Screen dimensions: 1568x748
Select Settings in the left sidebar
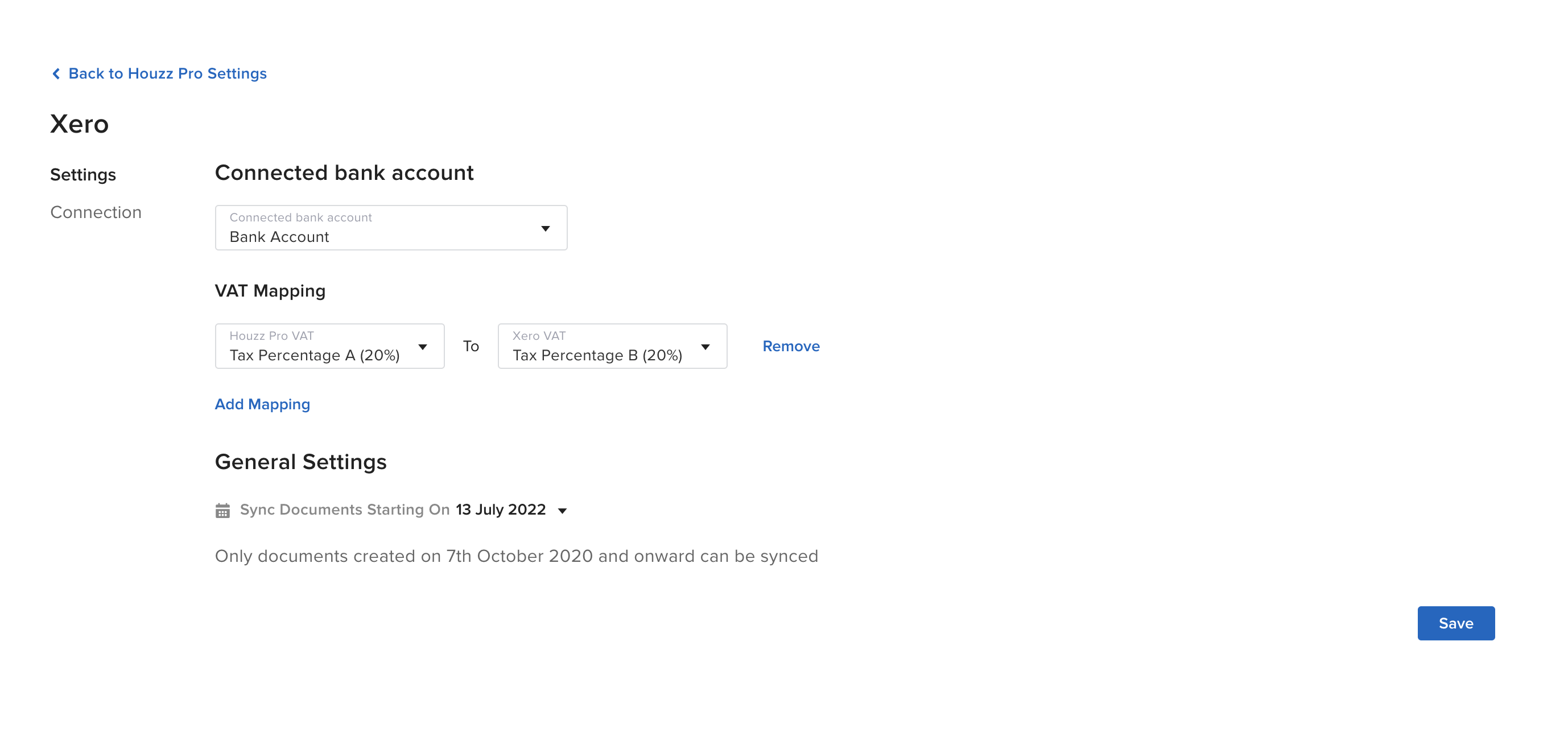pos(83,175)
